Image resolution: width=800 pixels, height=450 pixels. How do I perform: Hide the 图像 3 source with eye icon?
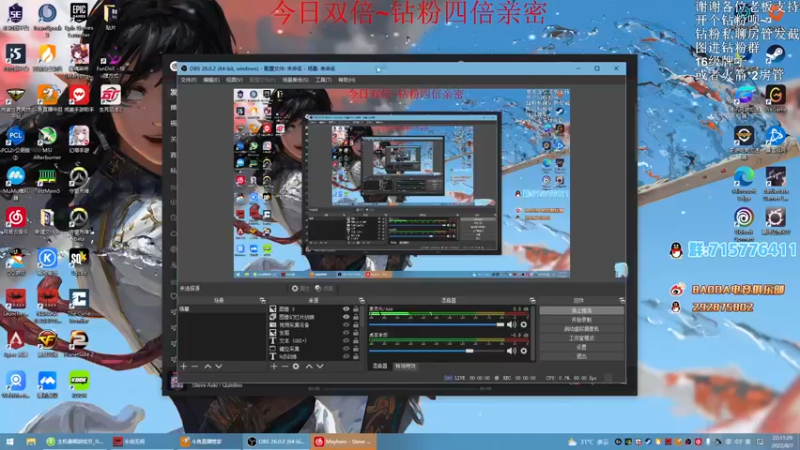click(346, 309)
